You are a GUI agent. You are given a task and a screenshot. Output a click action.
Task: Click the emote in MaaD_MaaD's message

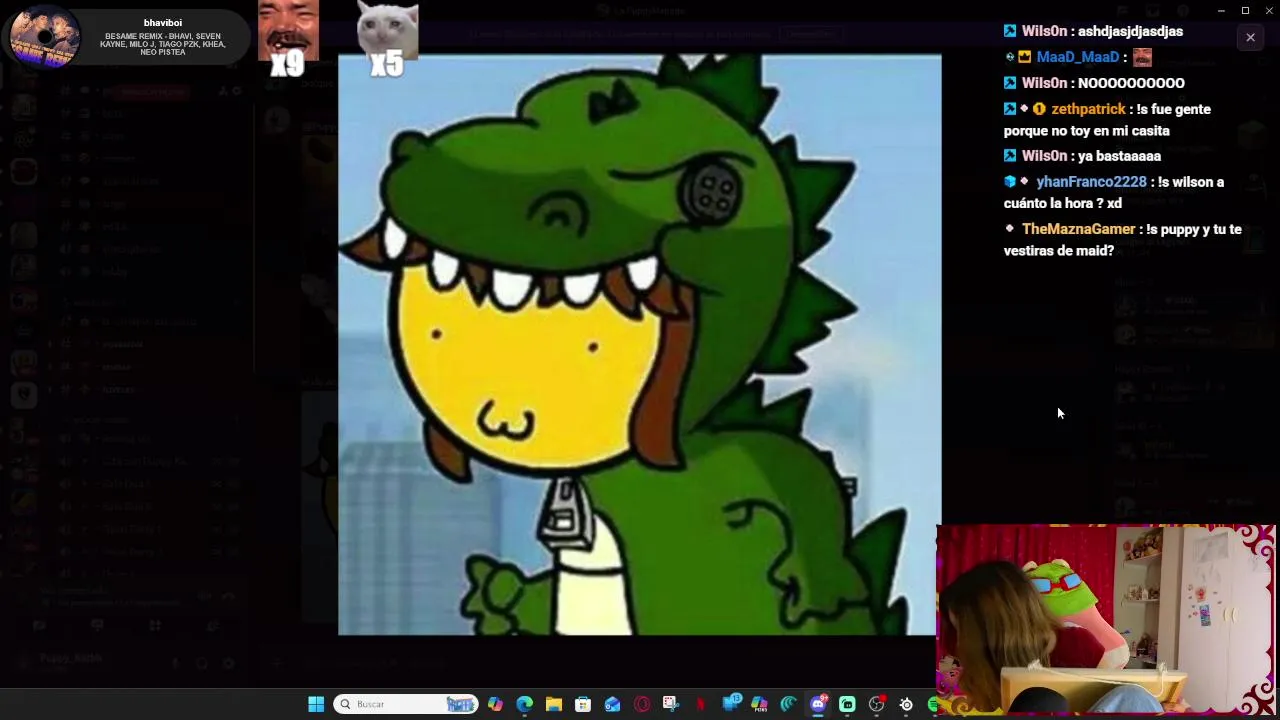pyautogui.click(x=1142, y=57)
